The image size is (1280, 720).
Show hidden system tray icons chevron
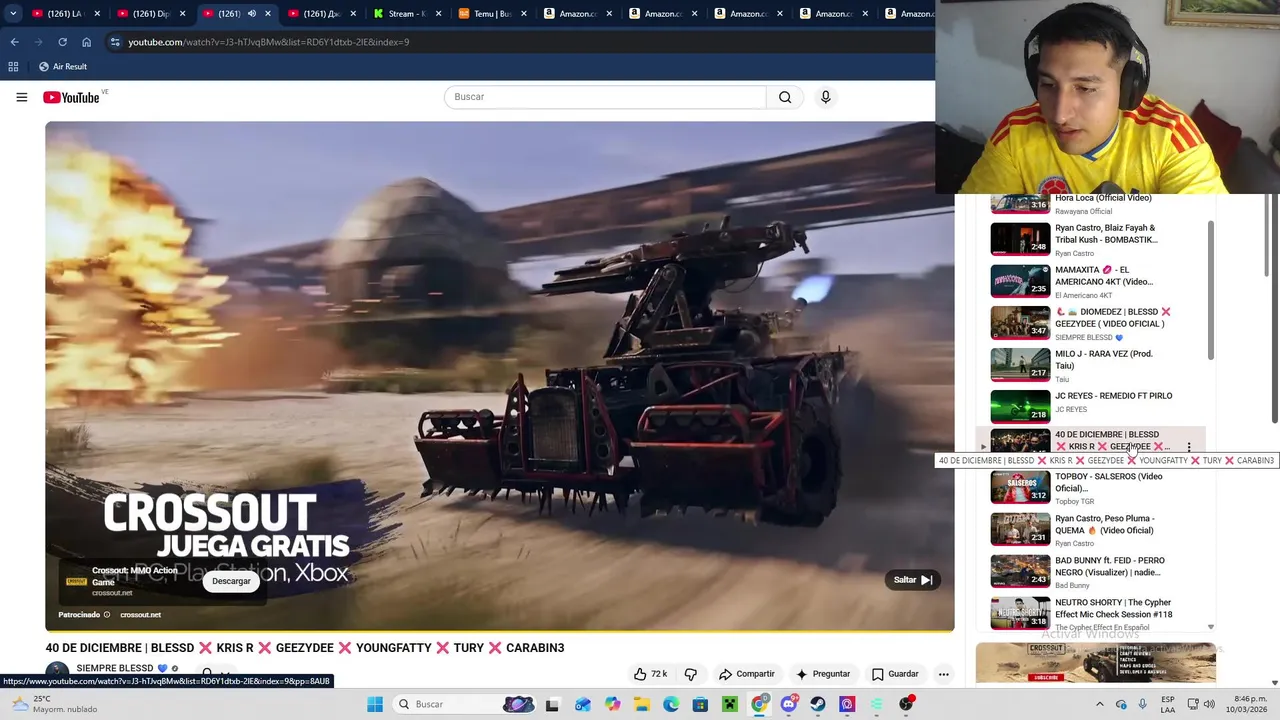click(x=1099, y=704)
